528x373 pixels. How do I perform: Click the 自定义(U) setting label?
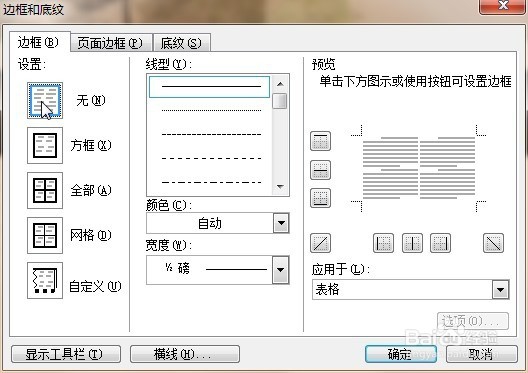[95, 286]
